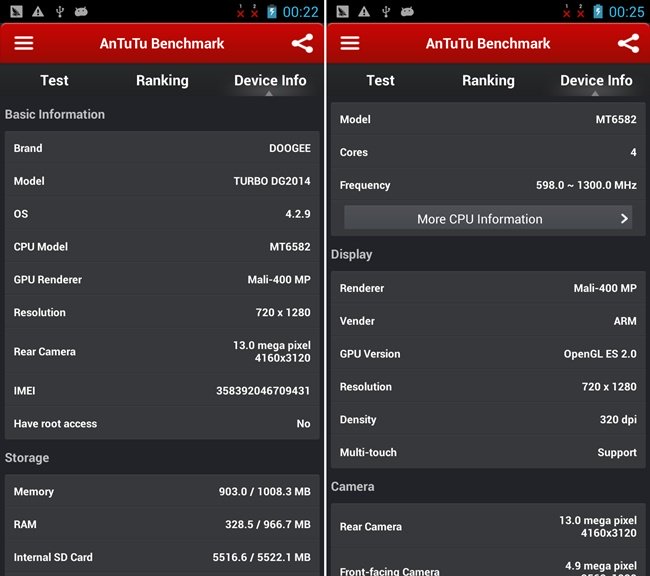The image size is (650, 576).
Task: Open the hamburger menu on the right phone screen
Action: (x=350, y=44)
